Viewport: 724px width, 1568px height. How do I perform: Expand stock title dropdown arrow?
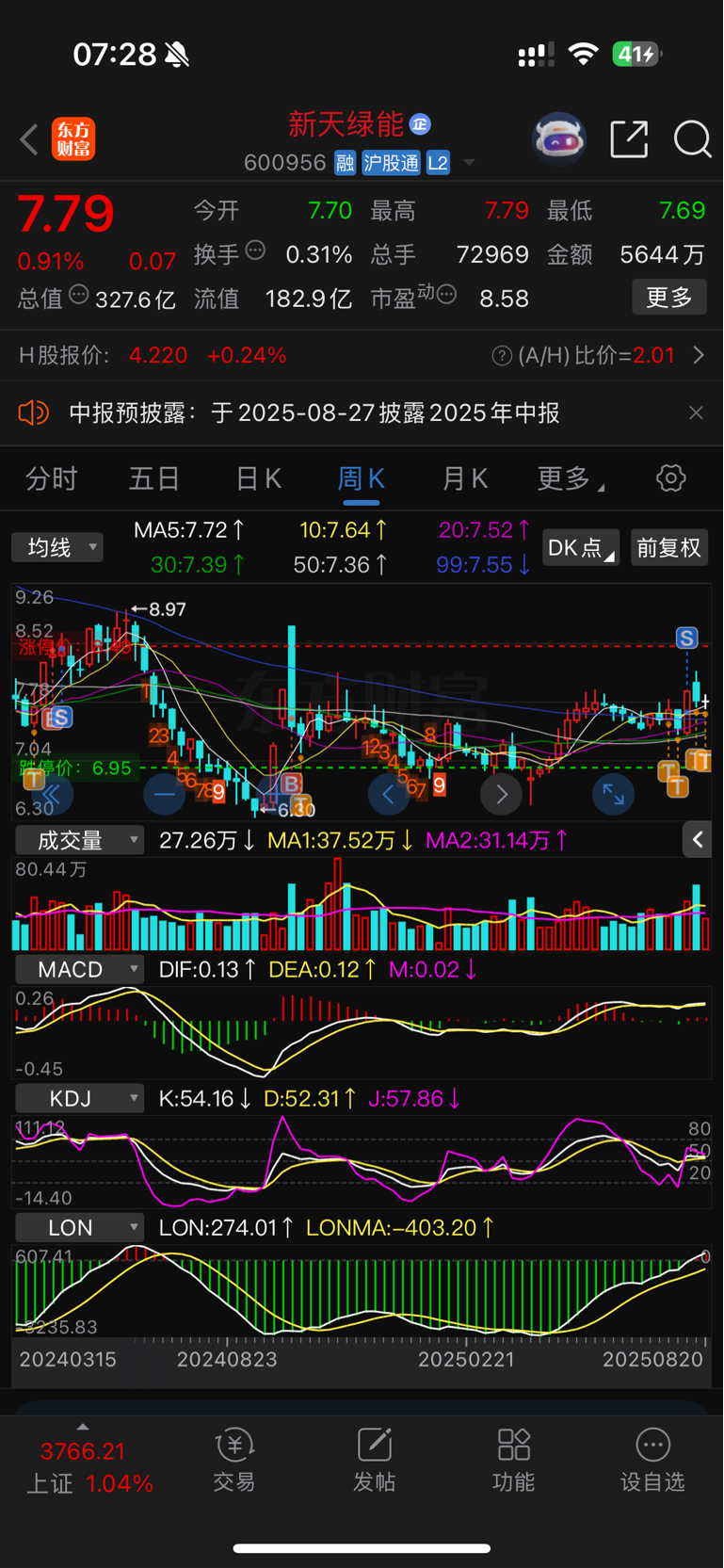pos(468,164)
